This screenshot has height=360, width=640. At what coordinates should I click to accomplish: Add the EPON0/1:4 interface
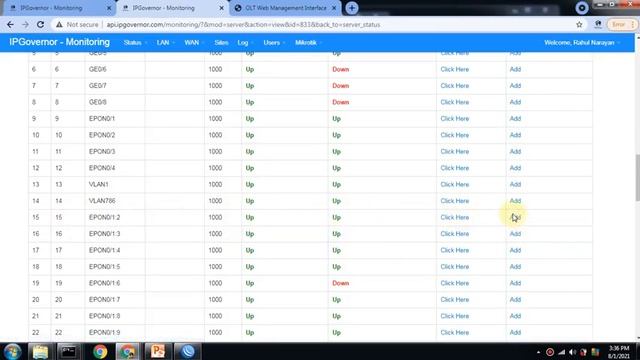[x=515, y=250]
